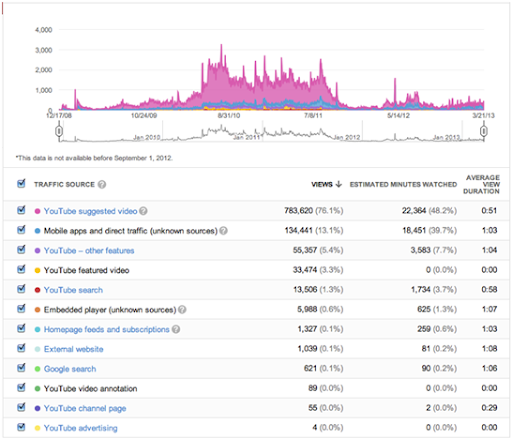Image resolution: width=512 pixels, height=439 pixels.
Task: Click the 783,620 views value
Action: [x=299, y=211]
